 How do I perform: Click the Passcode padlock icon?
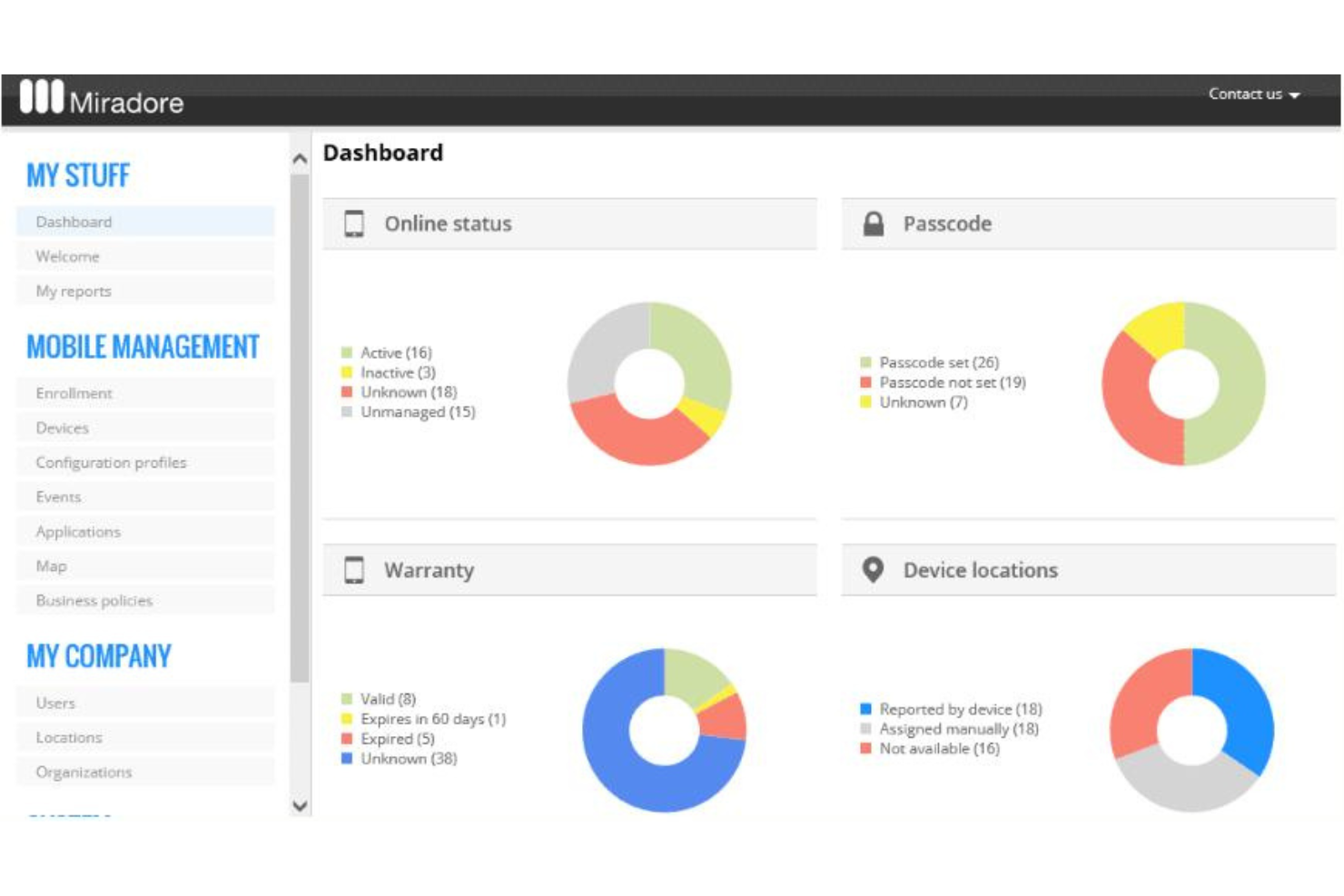[x=874, y=221]
